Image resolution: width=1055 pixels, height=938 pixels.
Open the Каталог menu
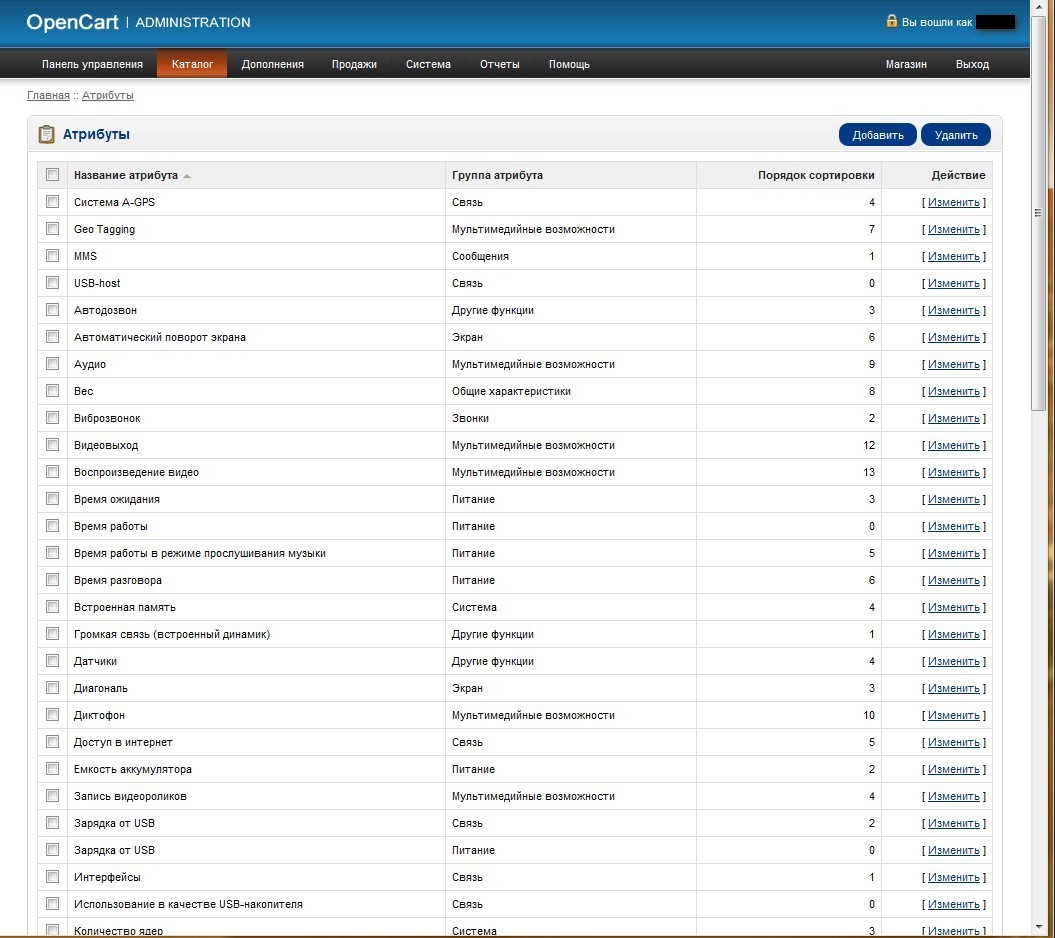click(192, 64)
